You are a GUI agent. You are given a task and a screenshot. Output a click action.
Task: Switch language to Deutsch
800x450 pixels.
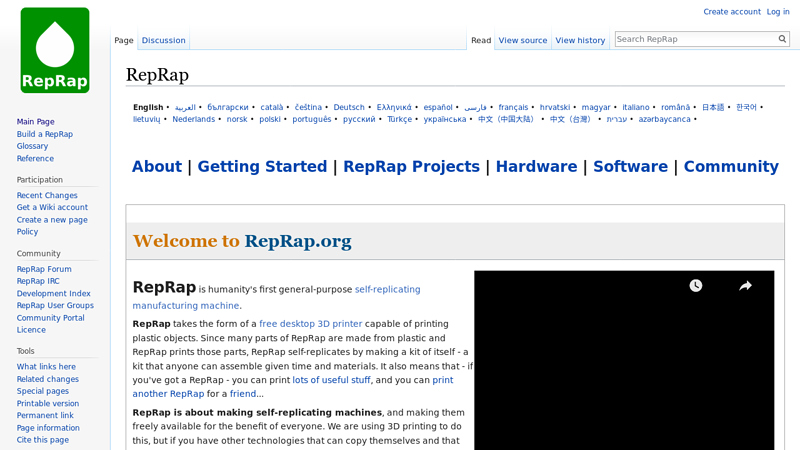pos(349,107)
